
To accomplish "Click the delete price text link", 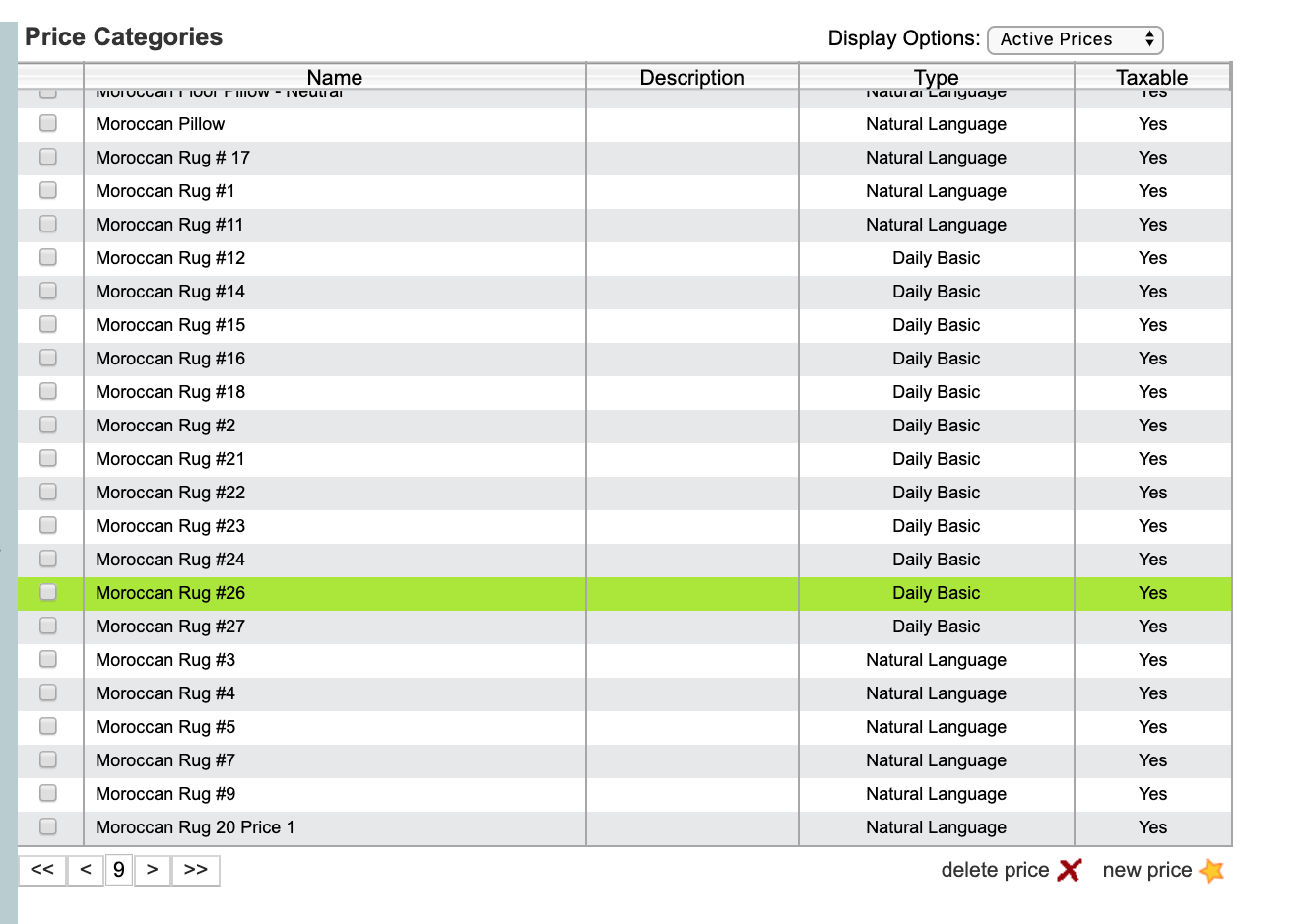I will [995, 870].
